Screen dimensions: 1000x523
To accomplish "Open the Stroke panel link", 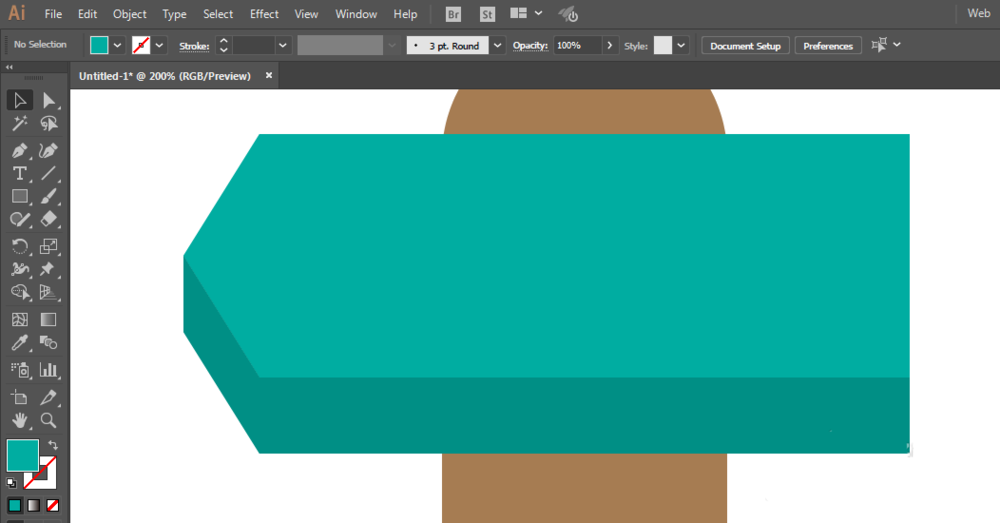I will (x=194, y=46).
